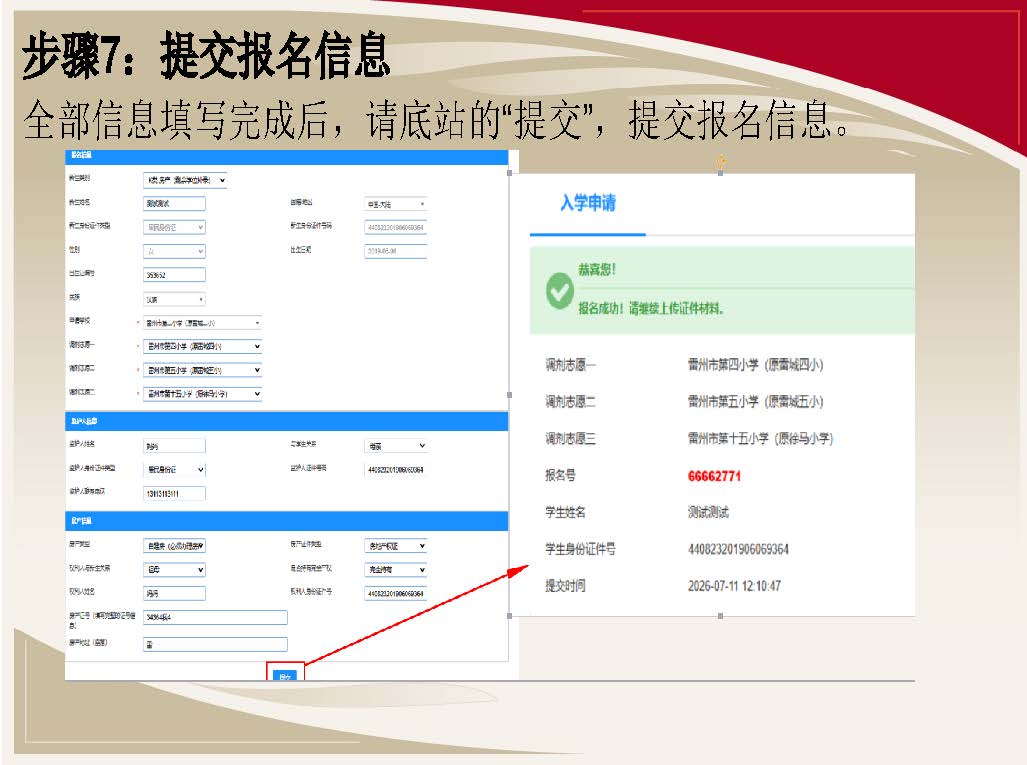The width and height of the screenshot is (1027, 765).
Task: Click the red registration number 66662771
Action: pos(714,476)
